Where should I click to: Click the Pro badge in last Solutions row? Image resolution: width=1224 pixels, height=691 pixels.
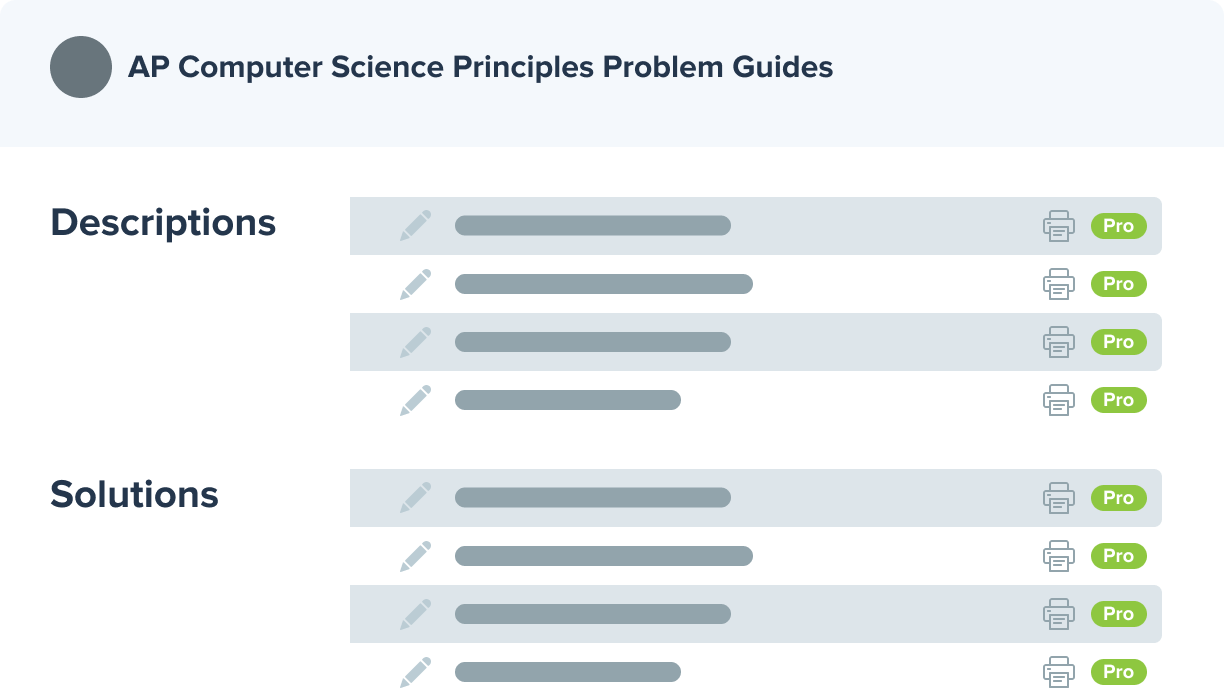tap(1119, 672)
